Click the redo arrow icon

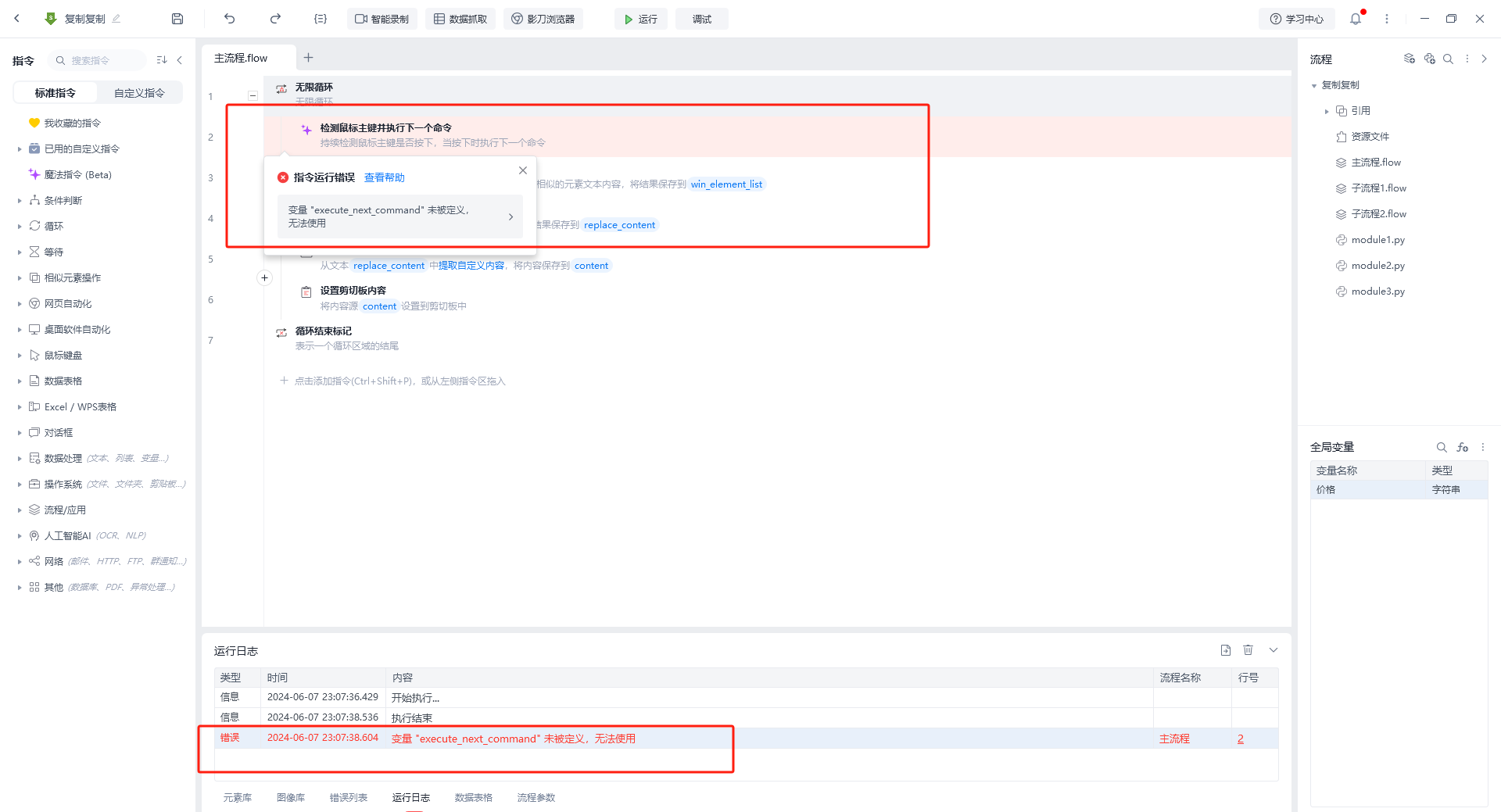pyautogui.click(x=275, y=19)
